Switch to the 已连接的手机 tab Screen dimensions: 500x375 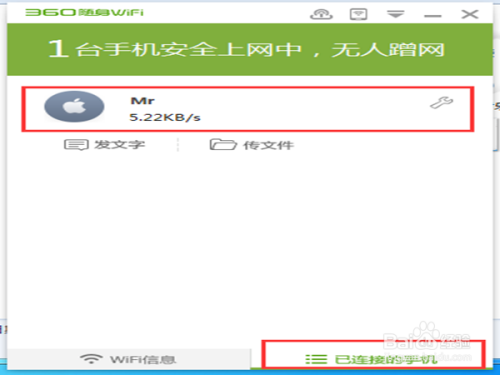tap(372, 359)
